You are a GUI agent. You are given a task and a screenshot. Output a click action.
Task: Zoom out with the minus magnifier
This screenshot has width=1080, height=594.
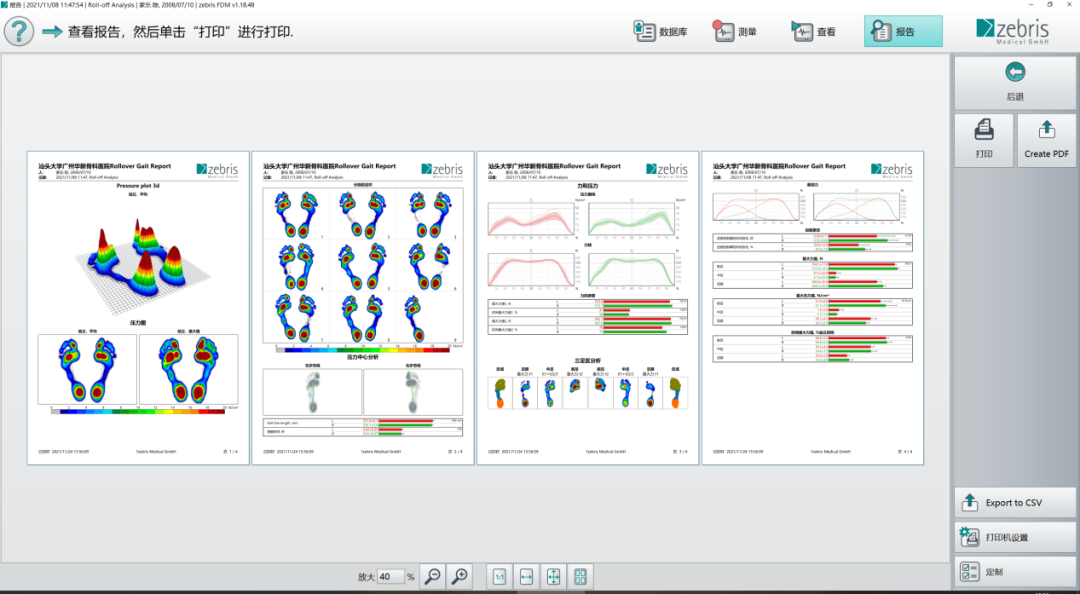coord(433,577)
